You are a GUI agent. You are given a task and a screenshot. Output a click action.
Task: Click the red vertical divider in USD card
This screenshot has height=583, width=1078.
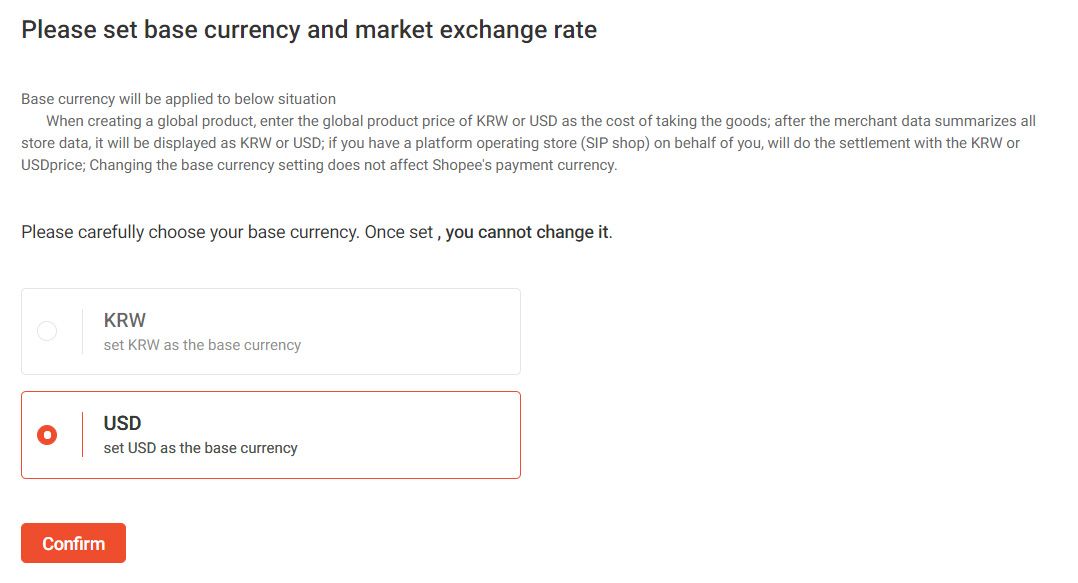(82, 435)
